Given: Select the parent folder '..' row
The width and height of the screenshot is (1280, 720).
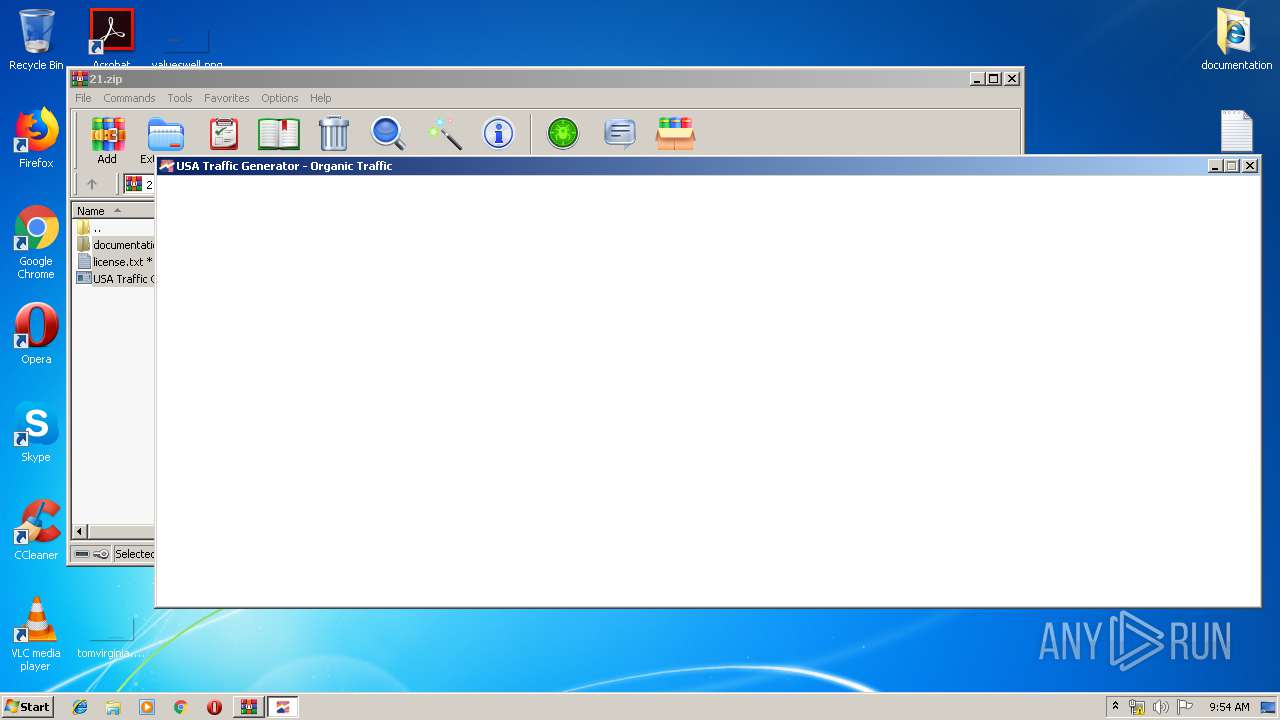Looking at the screenshot, I should pyautogui.click(x=114, y=228).
